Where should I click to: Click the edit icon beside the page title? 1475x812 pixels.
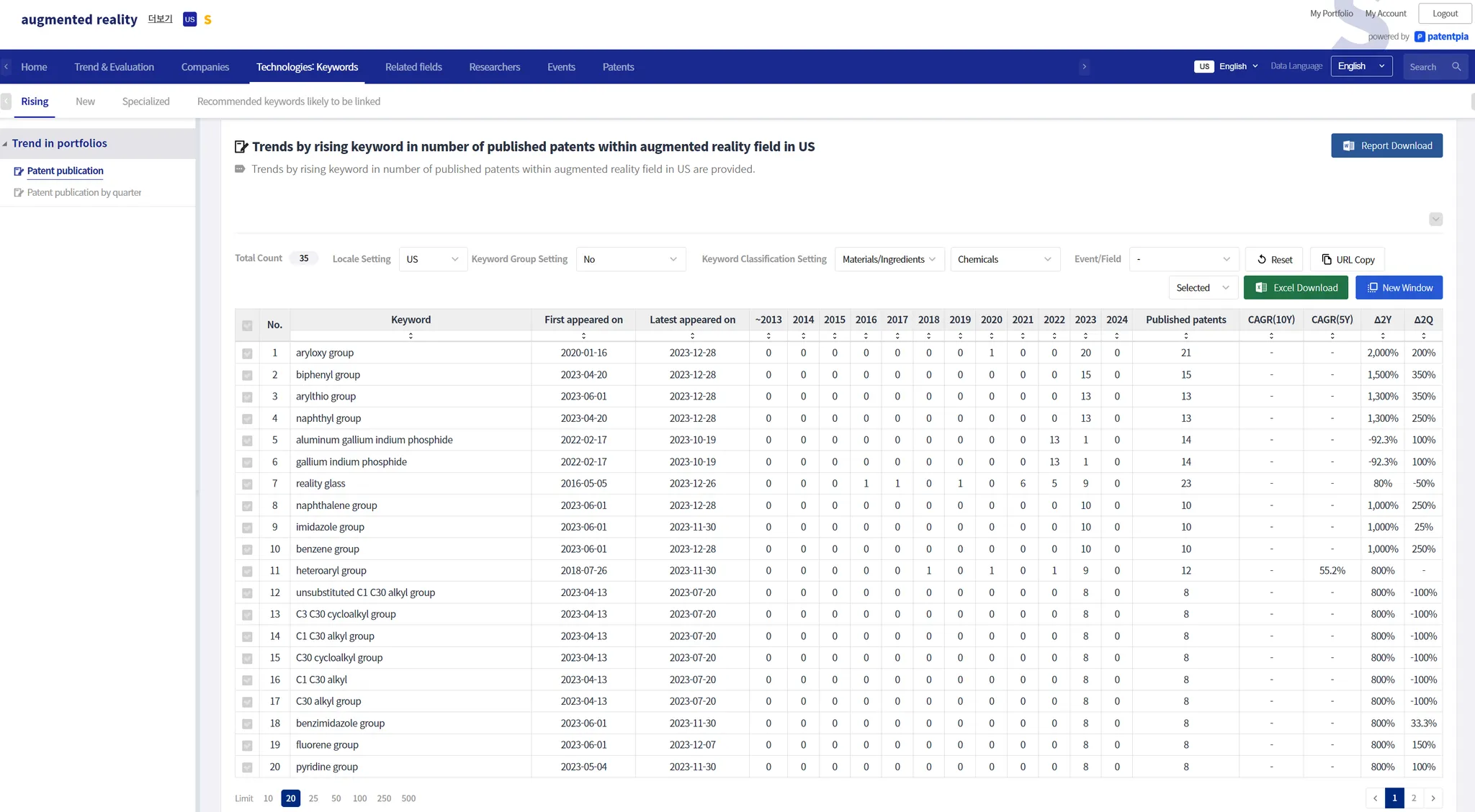coord(241,147)
